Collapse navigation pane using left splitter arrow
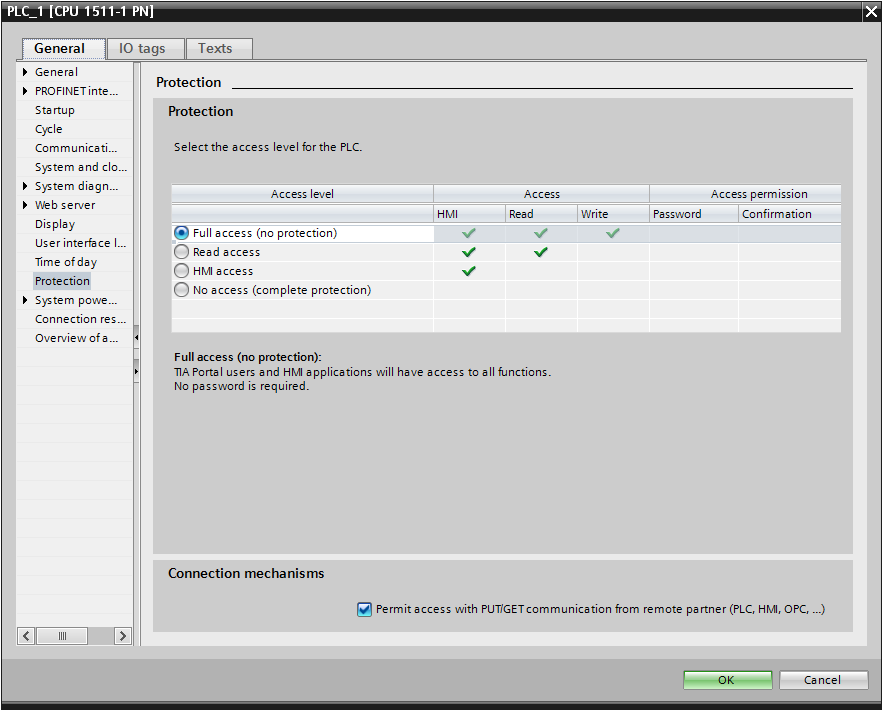The width and height of the screenshot is (883, 711). (136, 338)
